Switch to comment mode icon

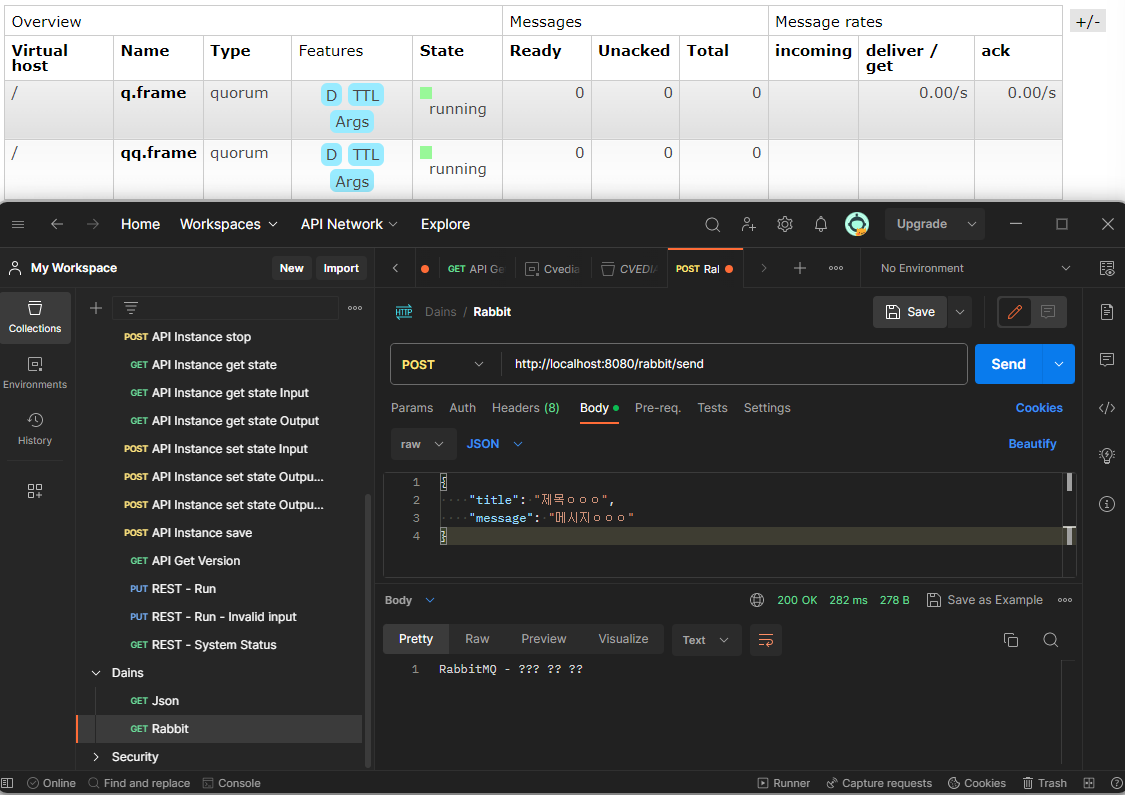pos(1048,312)
